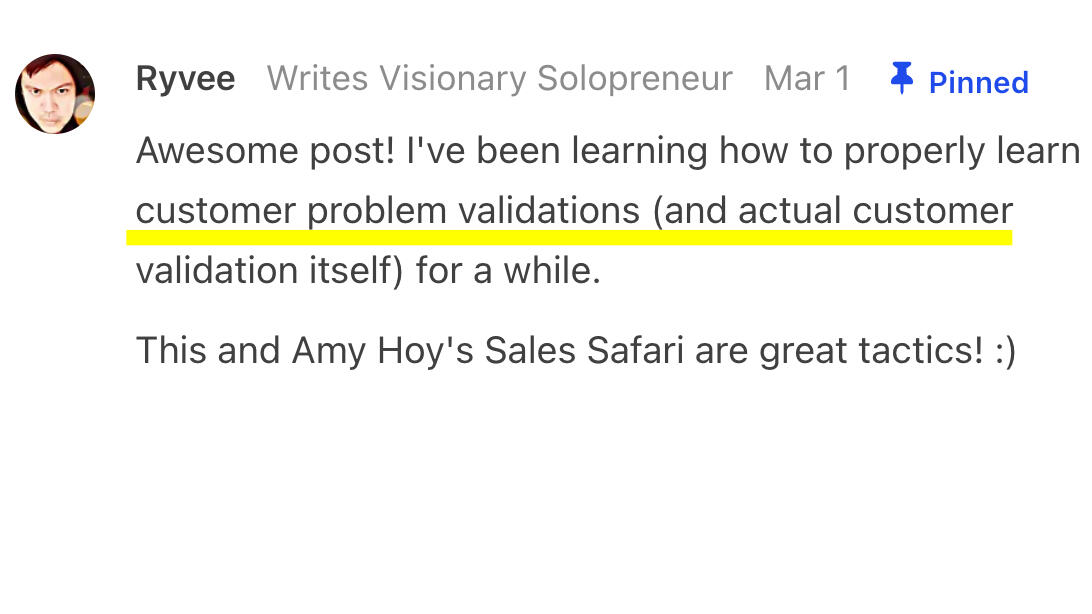
Task: Click the word "This" starting the last paragraph
Action: click(168, 351)
